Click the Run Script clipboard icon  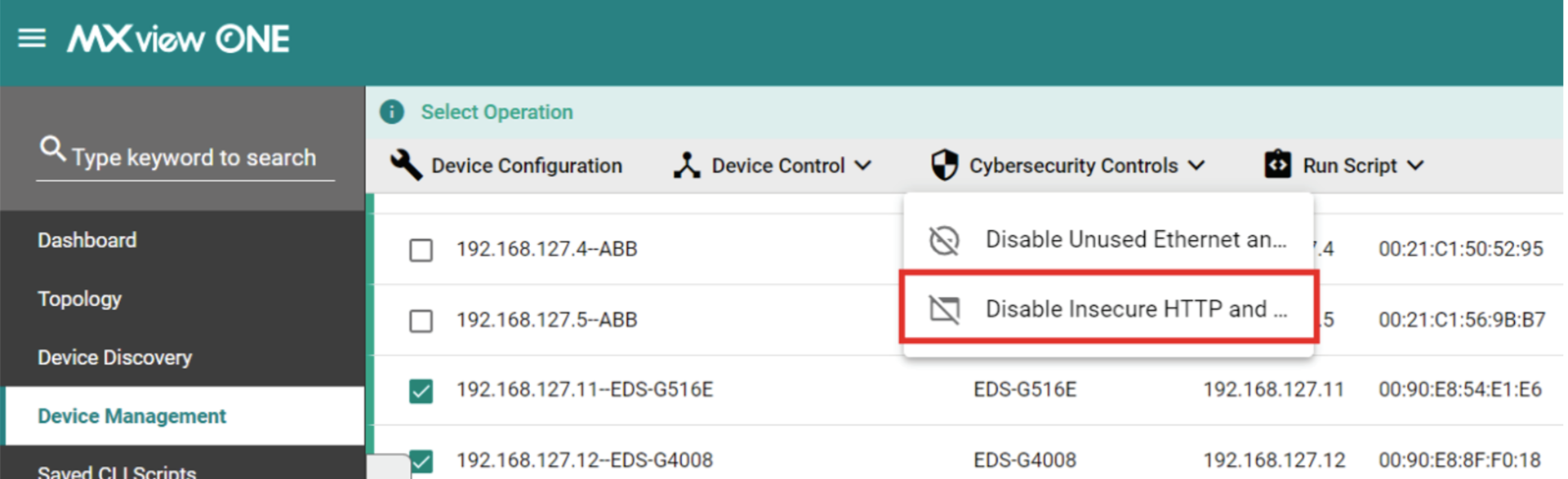pos(1278,164)
